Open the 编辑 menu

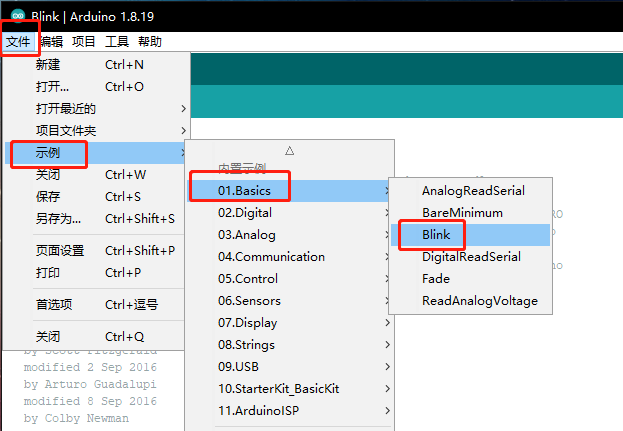[x=51, y=41]
